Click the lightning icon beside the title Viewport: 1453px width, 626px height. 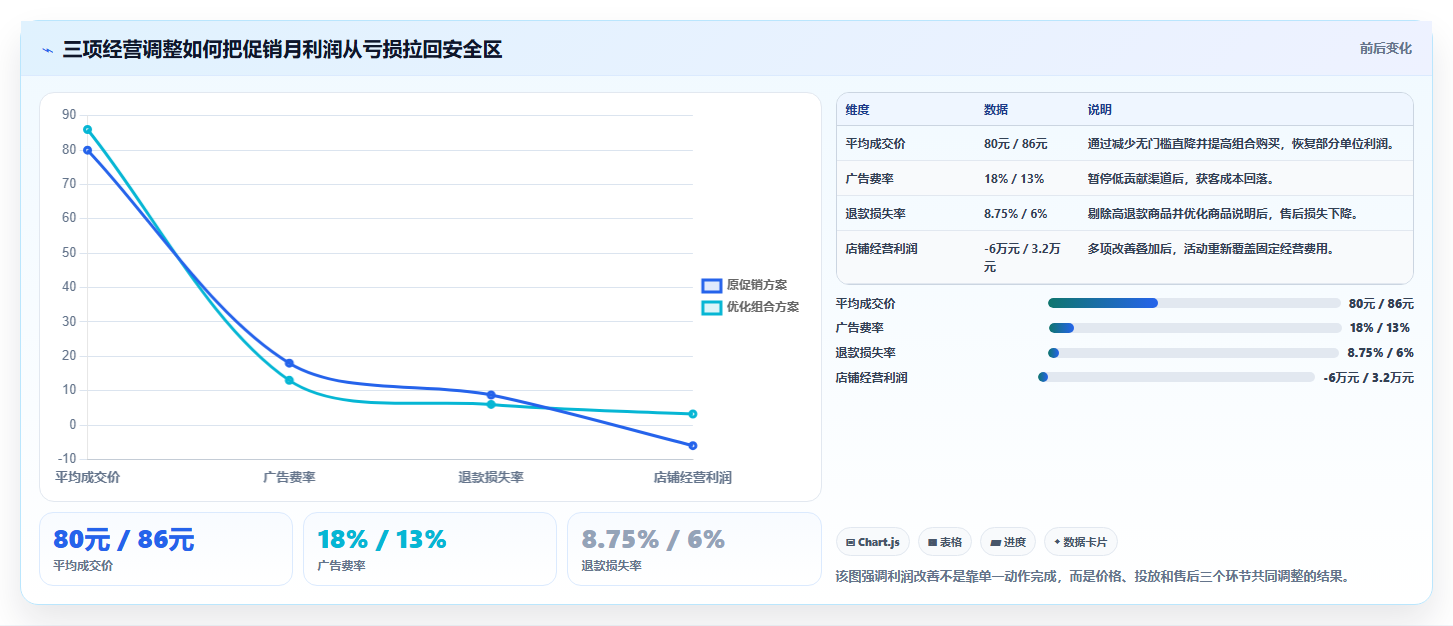tap(47, 50)
